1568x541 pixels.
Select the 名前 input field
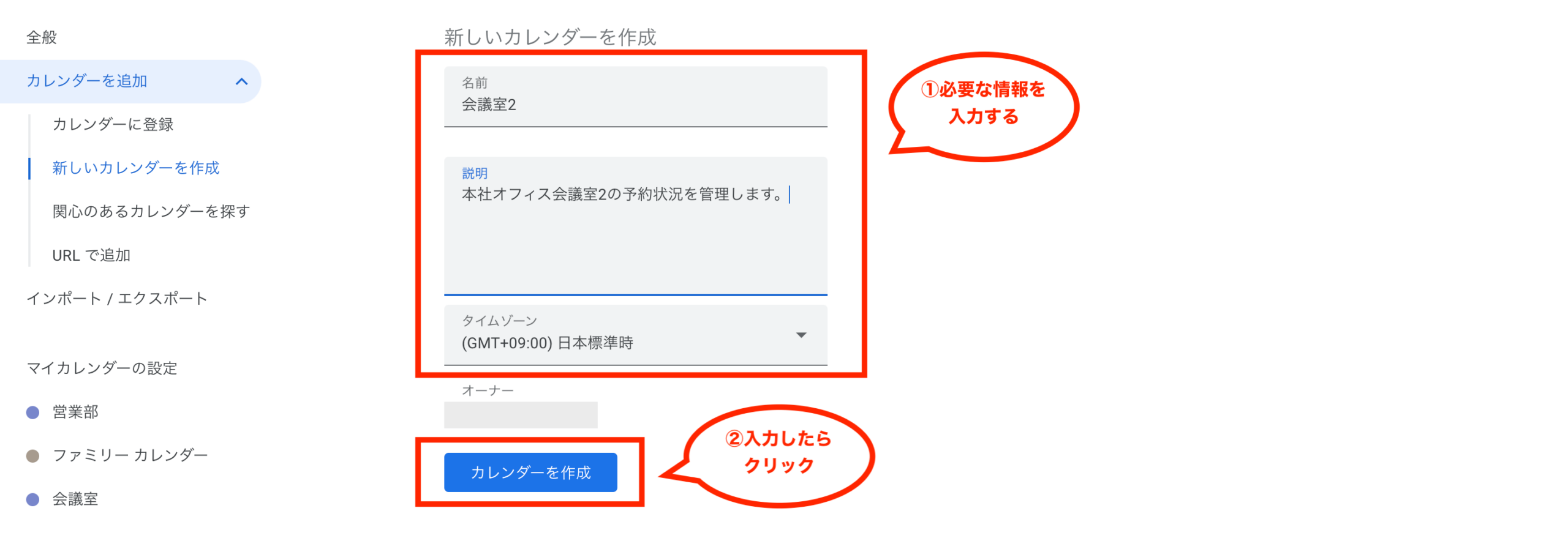(x=635, y=97)
